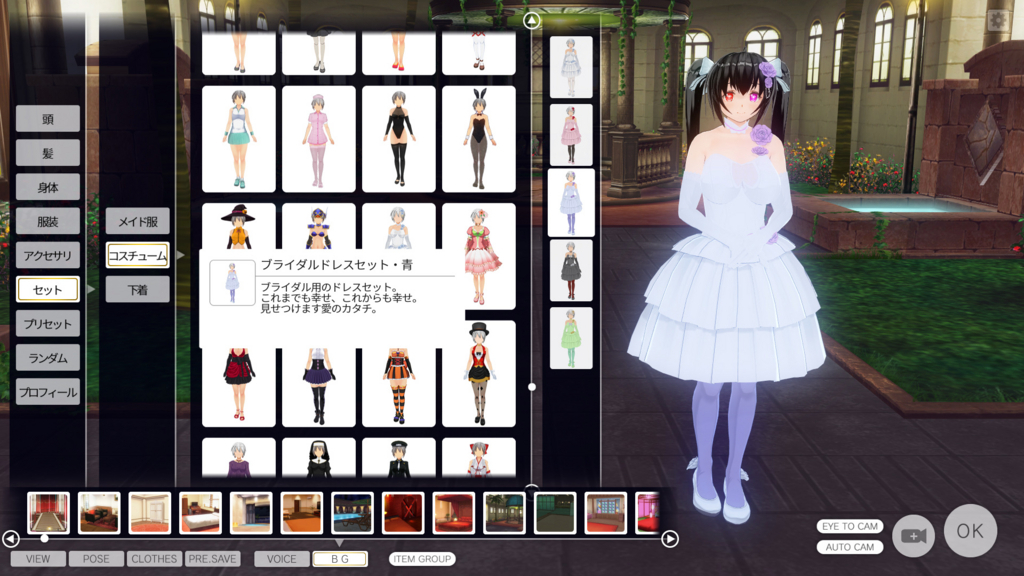Toggle AUTO CAM
Viewport: 1024px width, 576px height.
pos(850,547)
